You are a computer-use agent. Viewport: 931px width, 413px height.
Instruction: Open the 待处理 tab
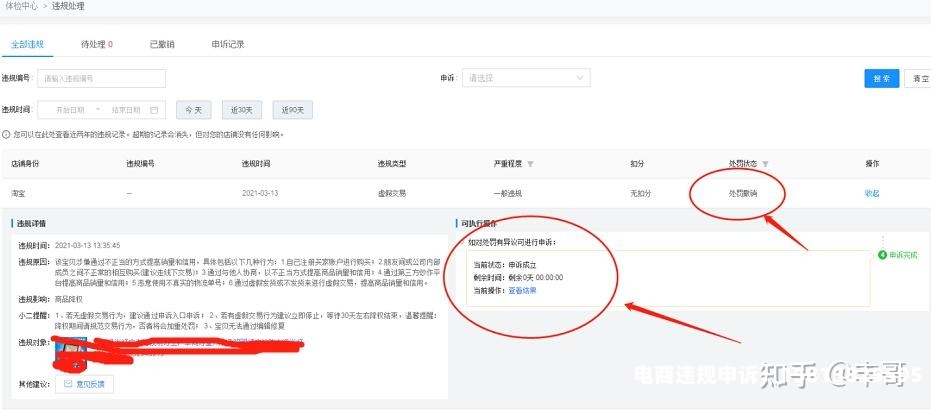click(x=96, y=44)
